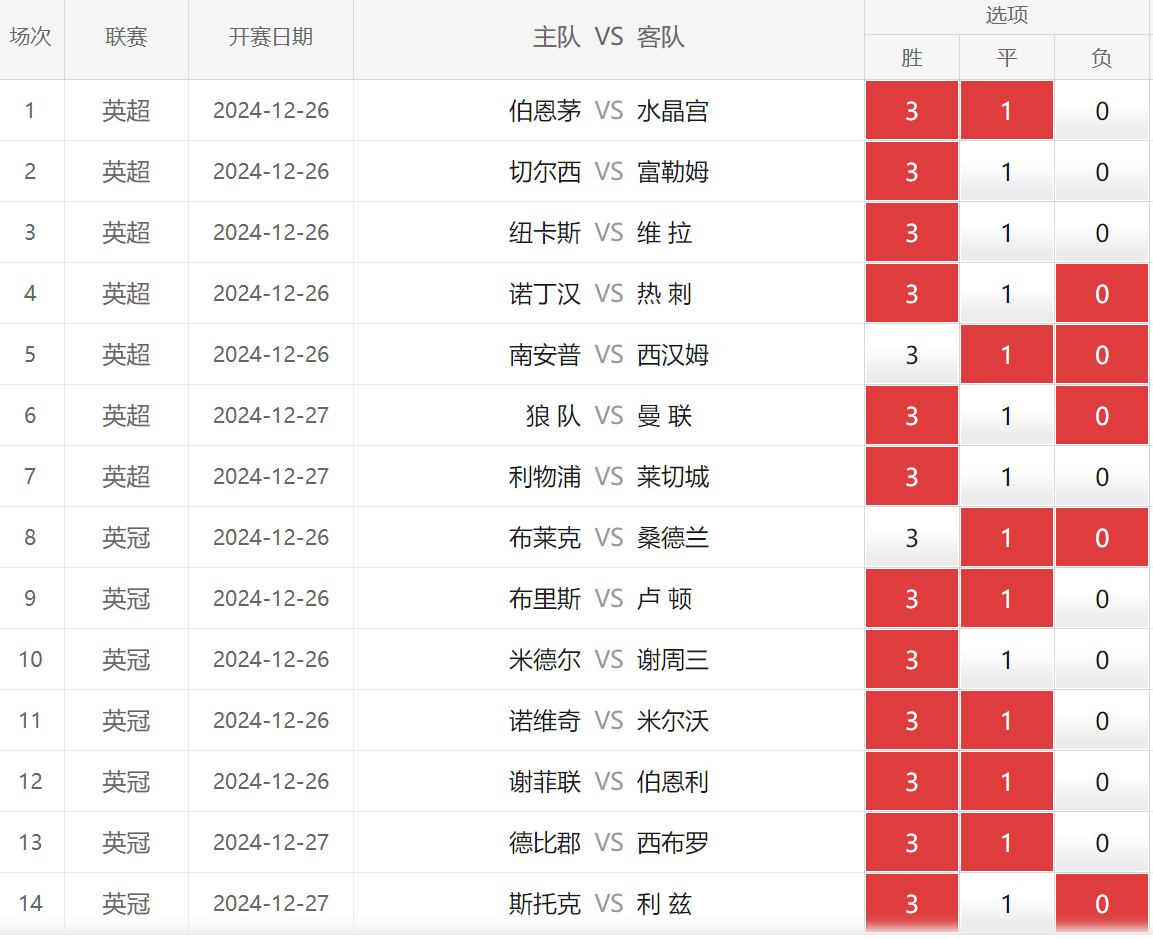The height and width of the screenshot is (939, 1153).
Task: Select loss option 0 for 谢菲联 VS 伯恩利
Action: coord(1102,782)
